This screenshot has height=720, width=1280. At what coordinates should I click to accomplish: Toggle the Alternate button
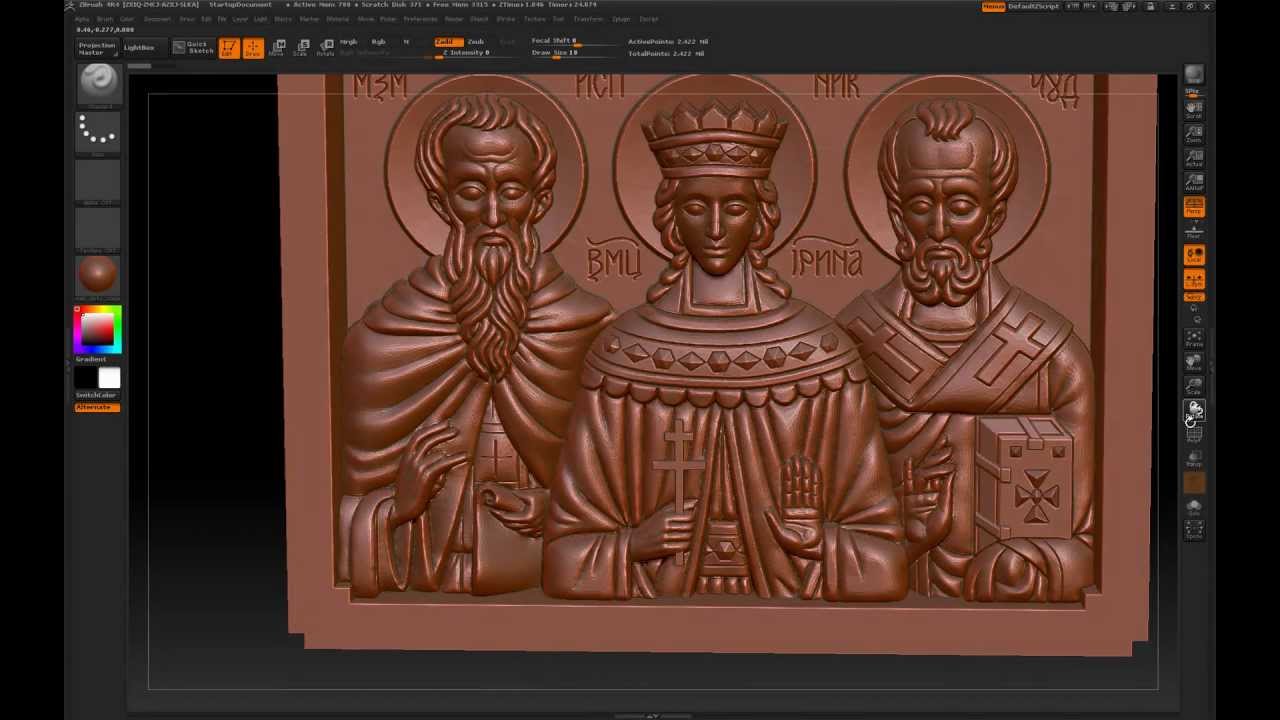click(96, 407)
